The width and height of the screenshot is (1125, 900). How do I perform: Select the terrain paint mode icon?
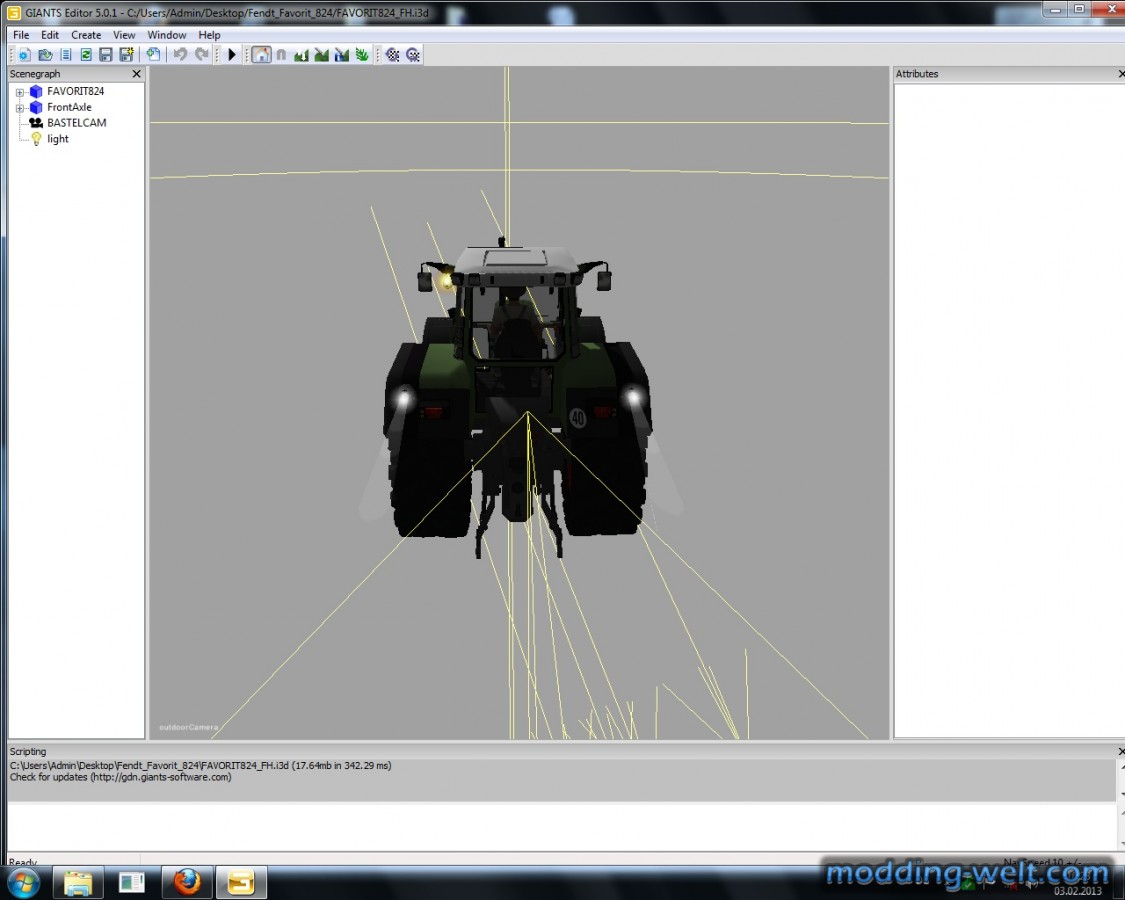[321, 55]
